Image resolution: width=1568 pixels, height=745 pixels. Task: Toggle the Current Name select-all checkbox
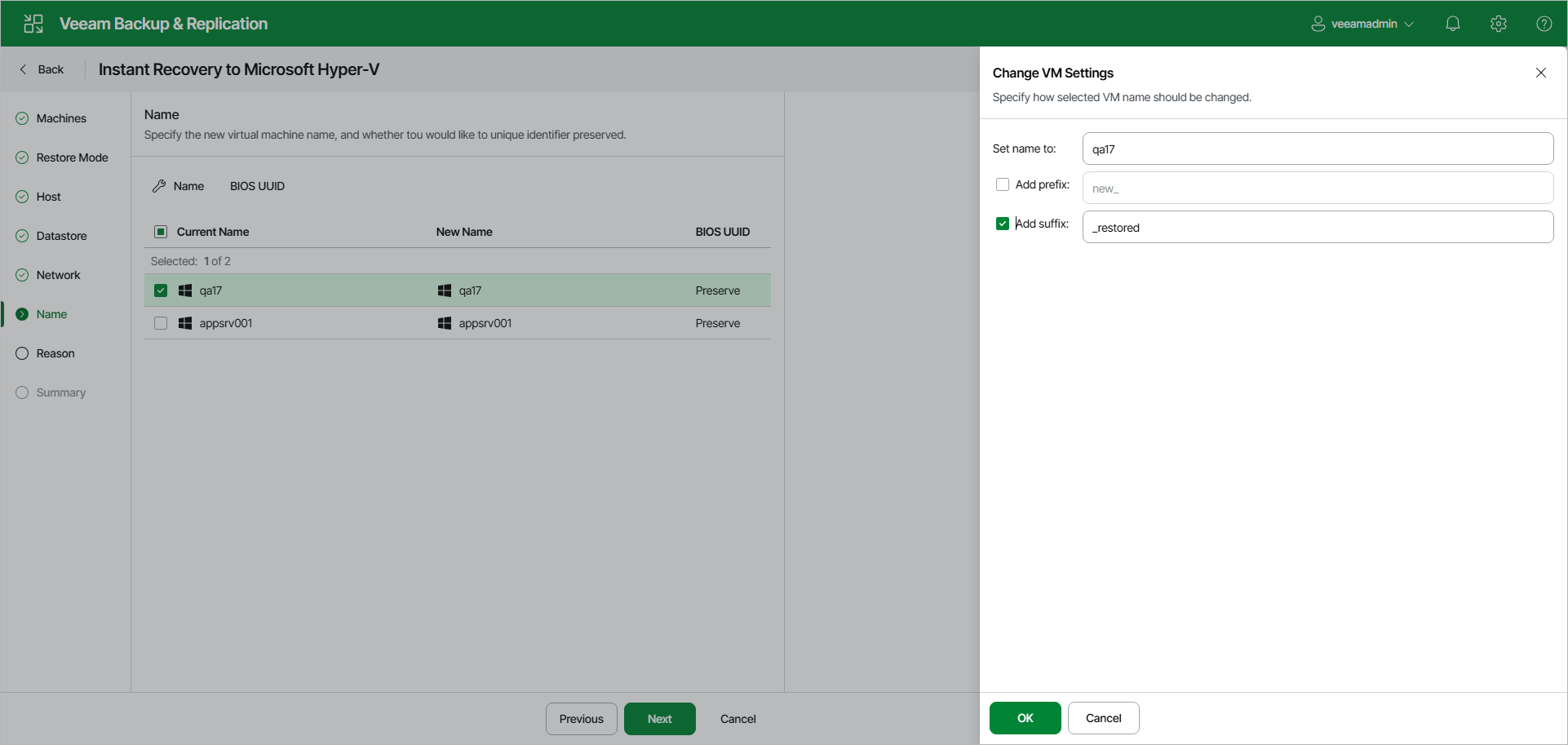(160, 231)
